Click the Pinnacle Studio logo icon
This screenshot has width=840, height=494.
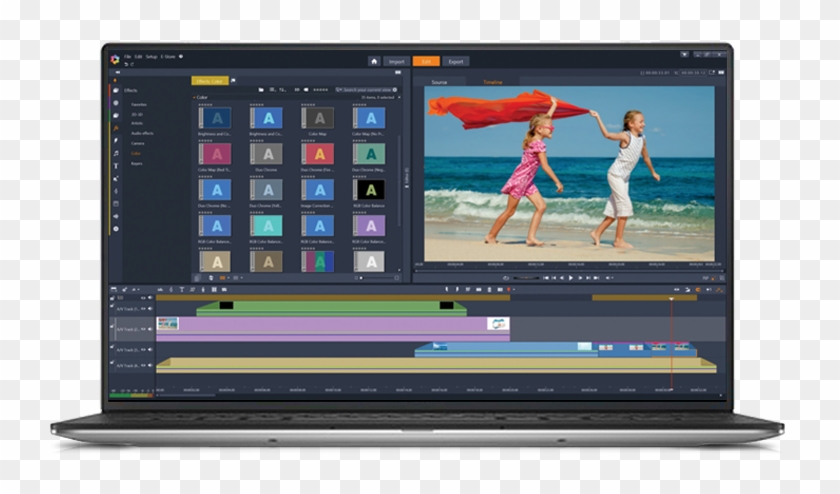115,59
